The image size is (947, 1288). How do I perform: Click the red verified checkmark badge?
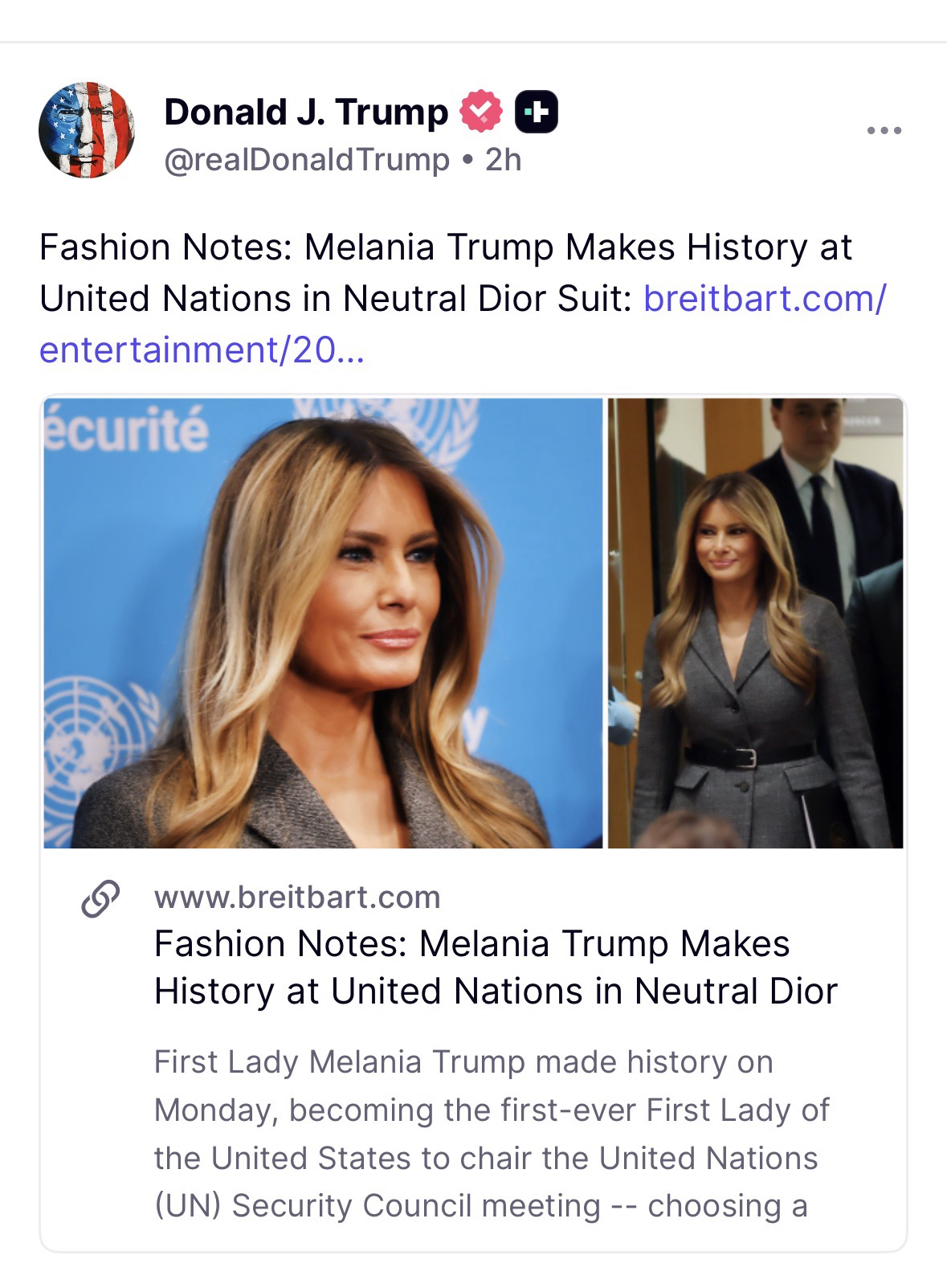click(480, 112)
